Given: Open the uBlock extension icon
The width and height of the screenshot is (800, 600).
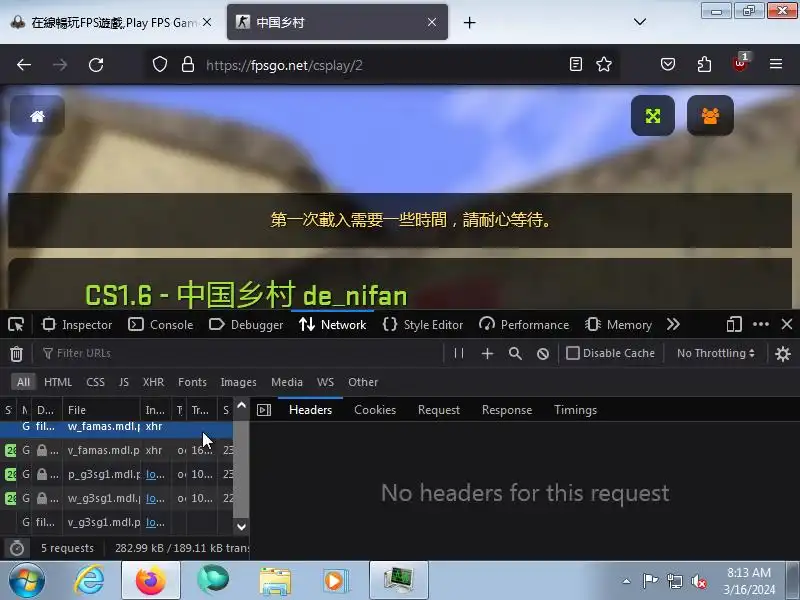Looking at the screenshot, I should pos(740,63).
